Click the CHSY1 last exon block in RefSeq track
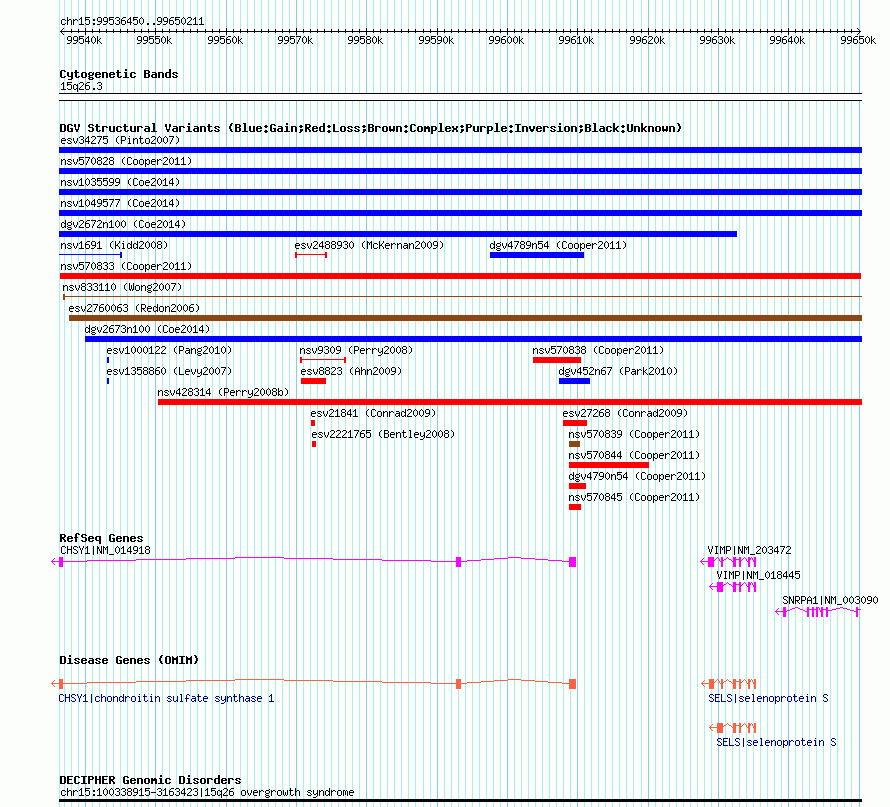The width and height of the screenshot is (890, 807). point(573,562)
